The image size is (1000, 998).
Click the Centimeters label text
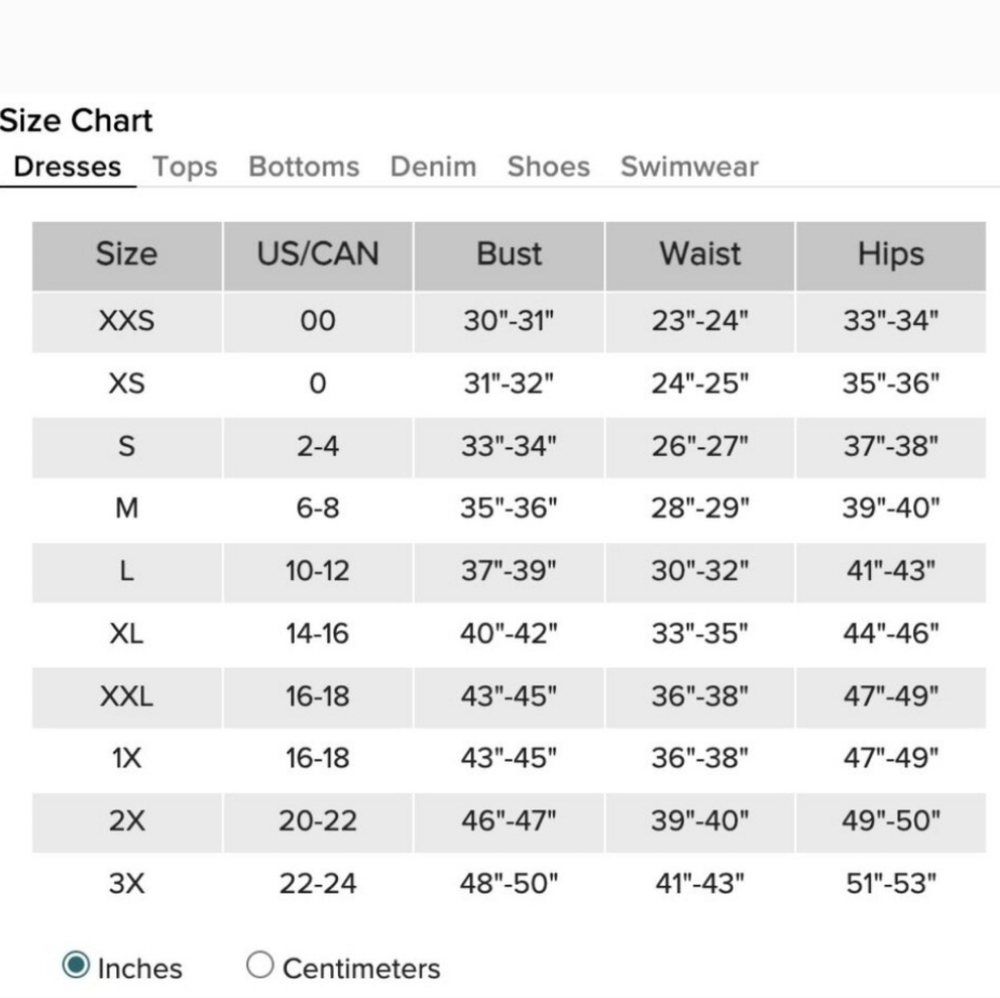click(x=362, y=968)
